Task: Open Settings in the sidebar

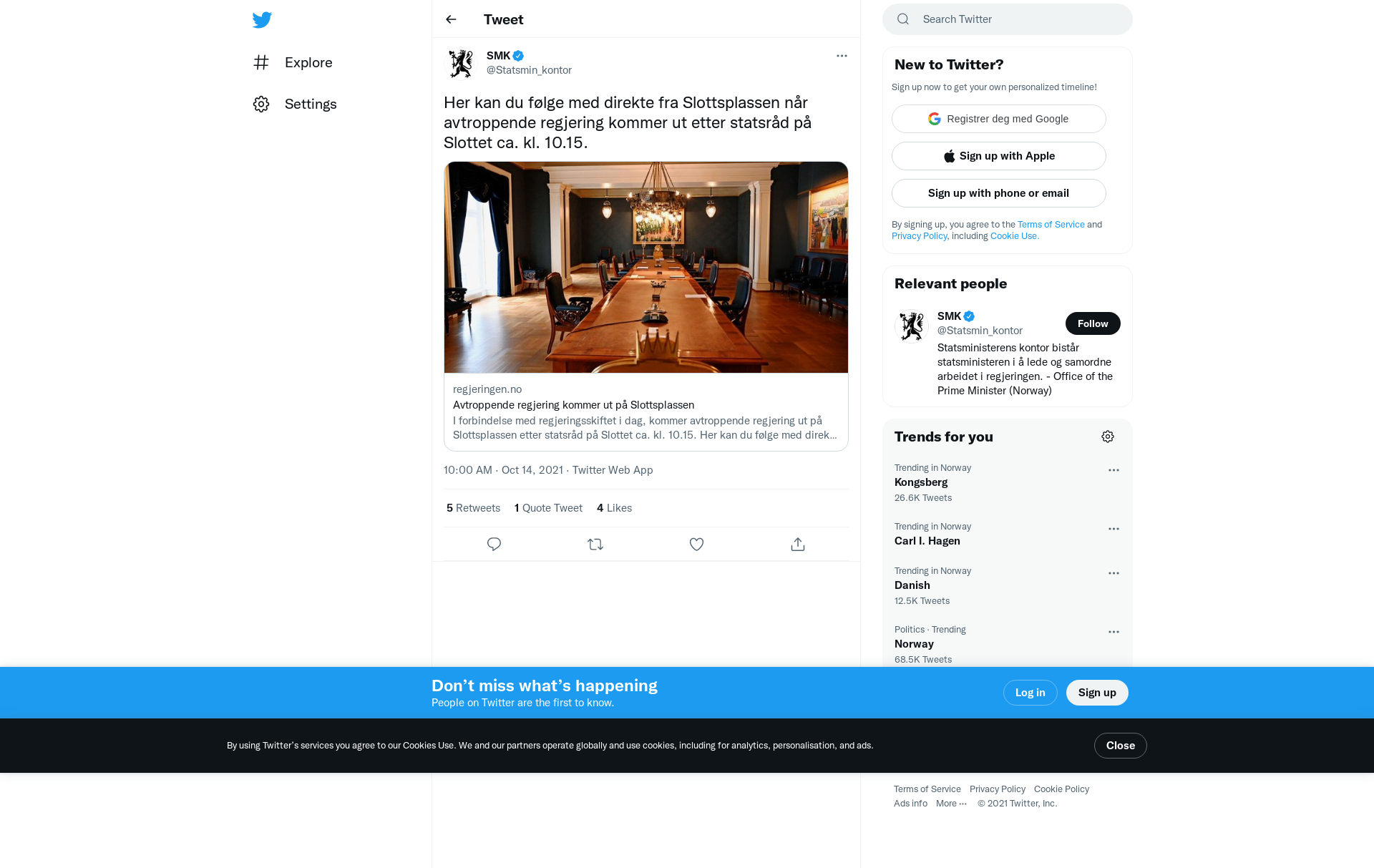Action: click(295, 104)
